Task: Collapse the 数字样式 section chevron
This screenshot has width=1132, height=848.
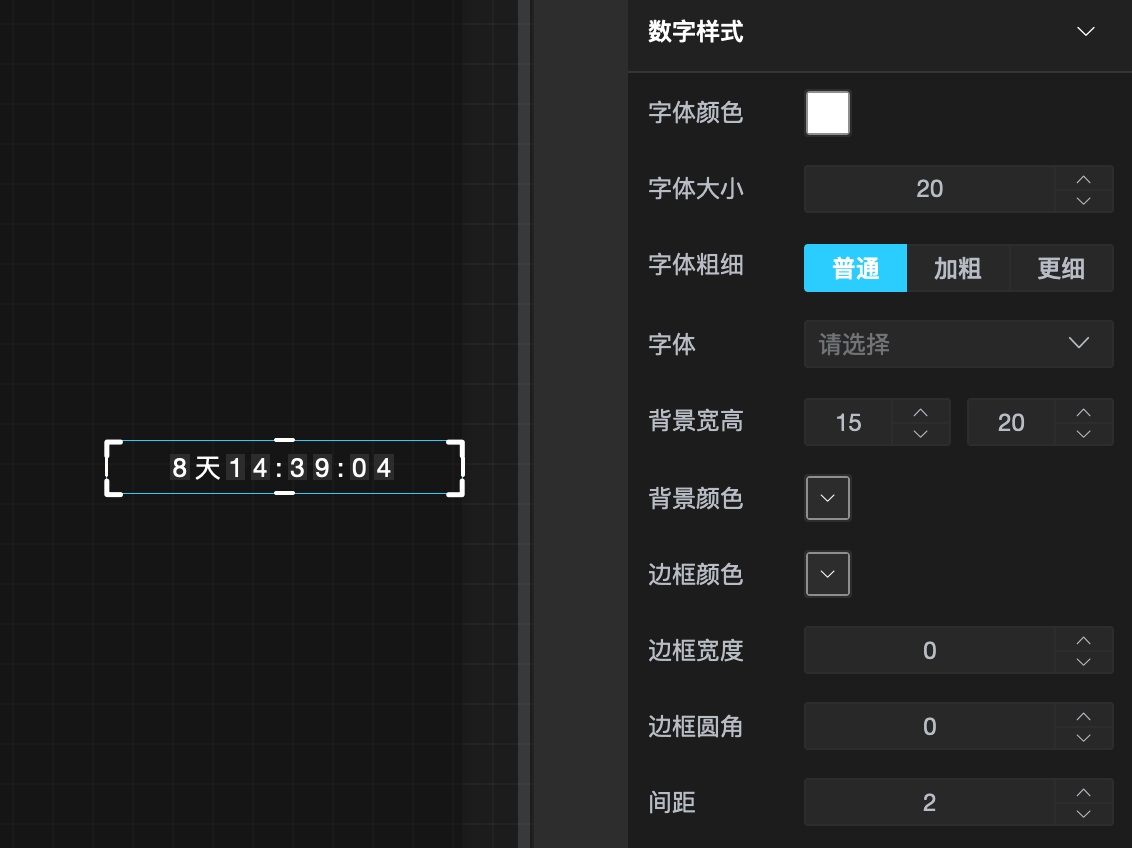Action: (1085, 32)
